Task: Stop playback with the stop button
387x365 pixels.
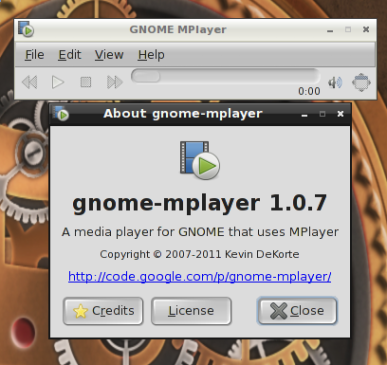Action: [x=86, y=82]
